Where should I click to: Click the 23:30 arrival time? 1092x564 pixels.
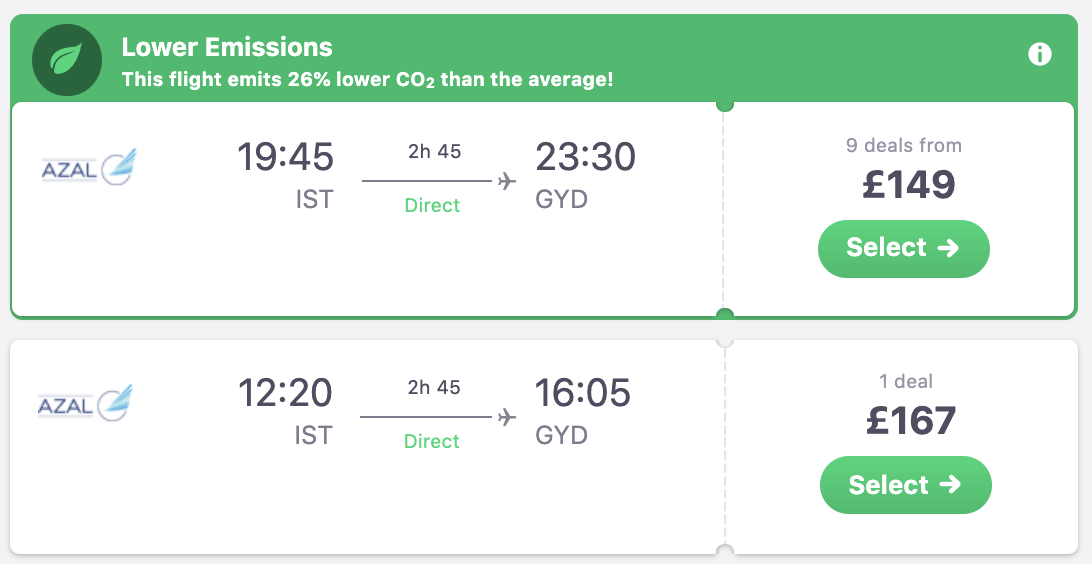585,157
